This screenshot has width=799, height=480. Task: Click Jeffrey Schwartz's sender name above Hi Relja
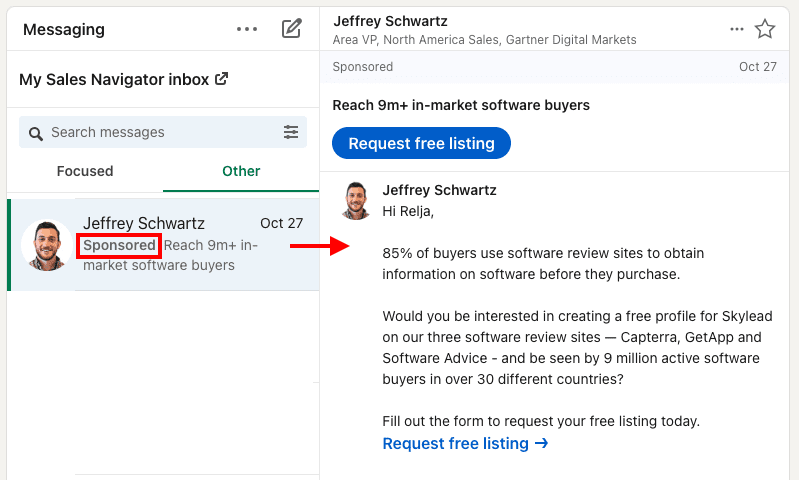point(439,190)
